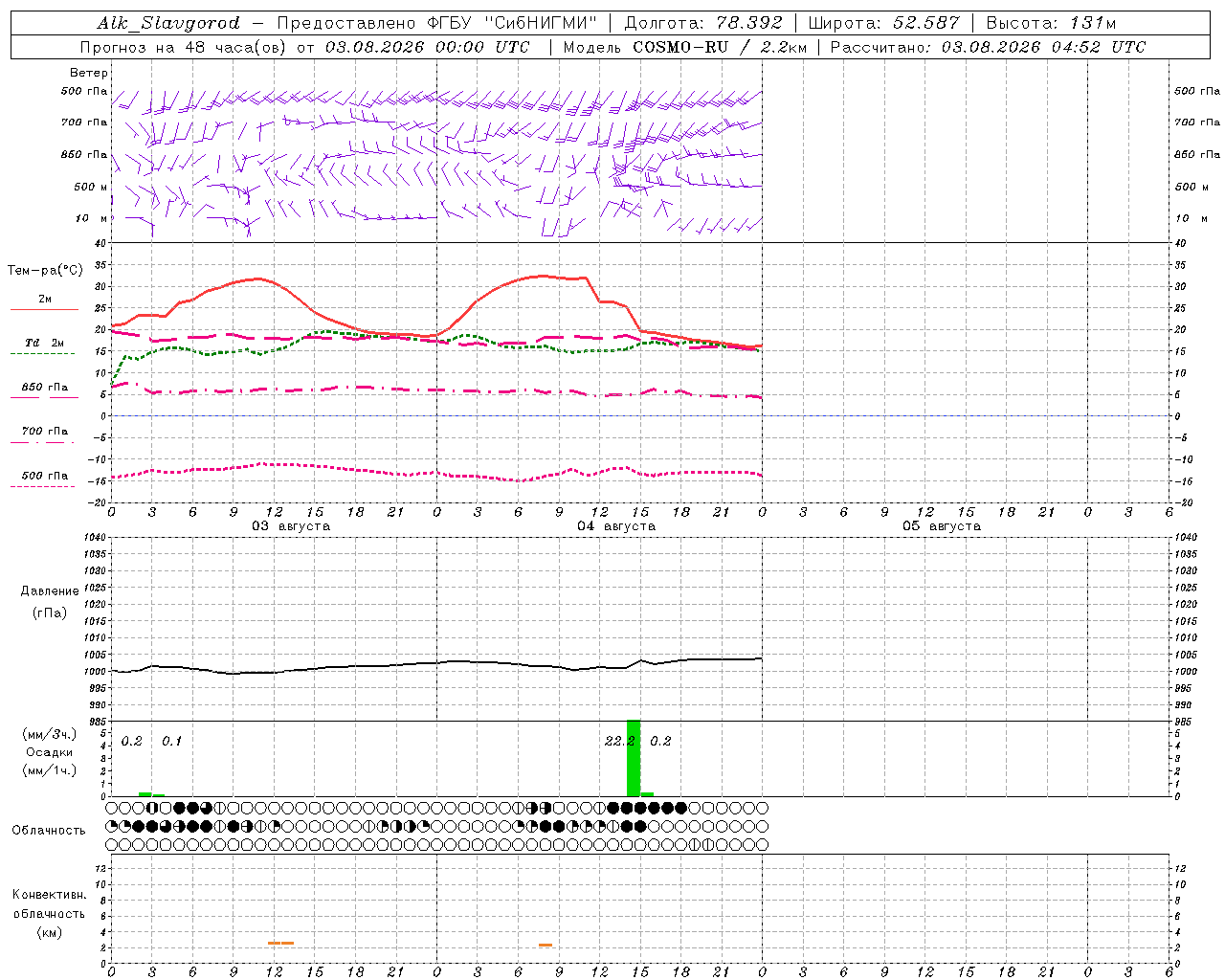Click the 04 августа date label
Image resolution: width=1225 pixels, height=980 pixels.
point(616,526)
